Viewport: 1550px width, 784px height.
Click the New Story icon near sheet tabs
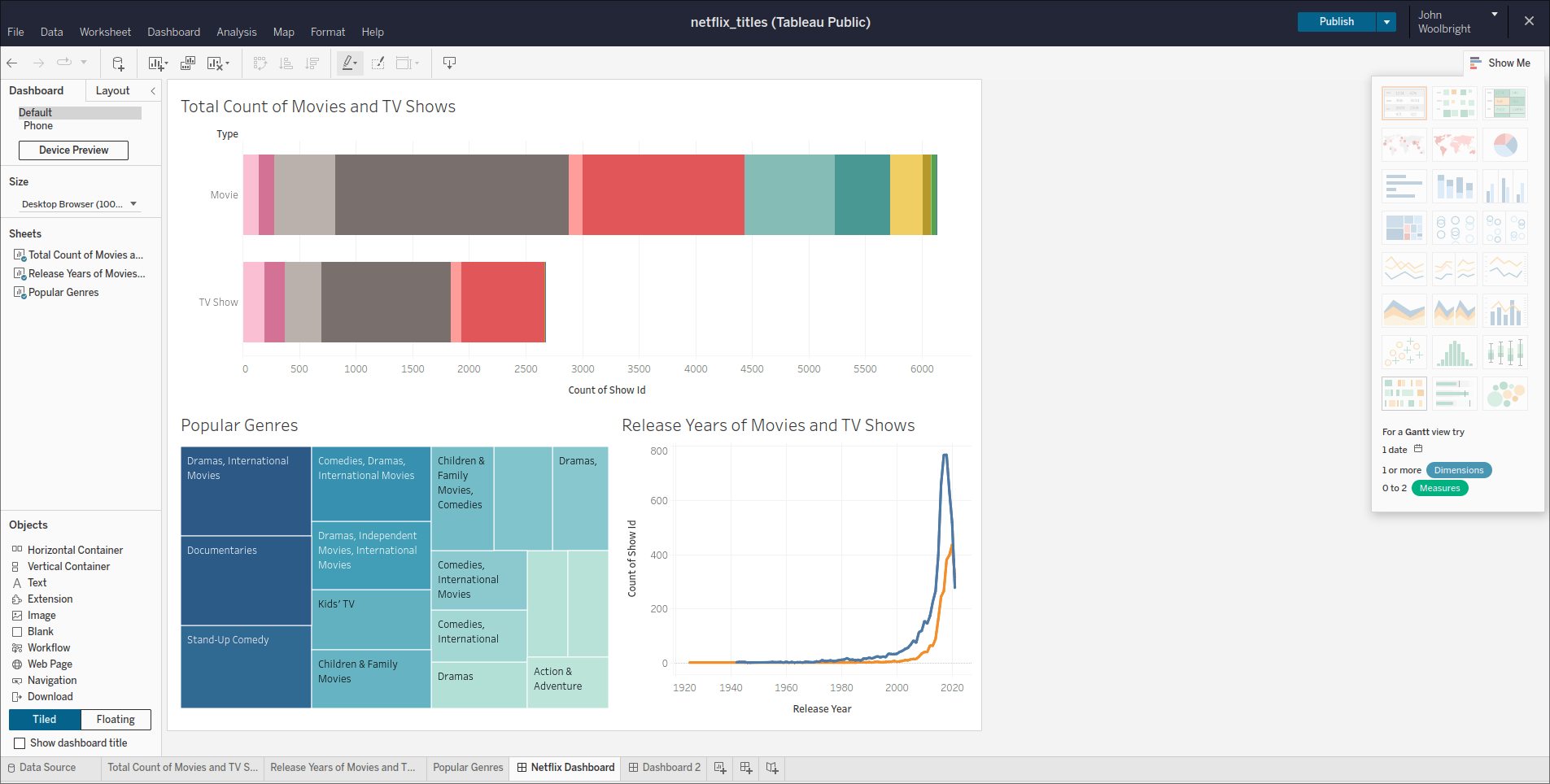[771, 768]
